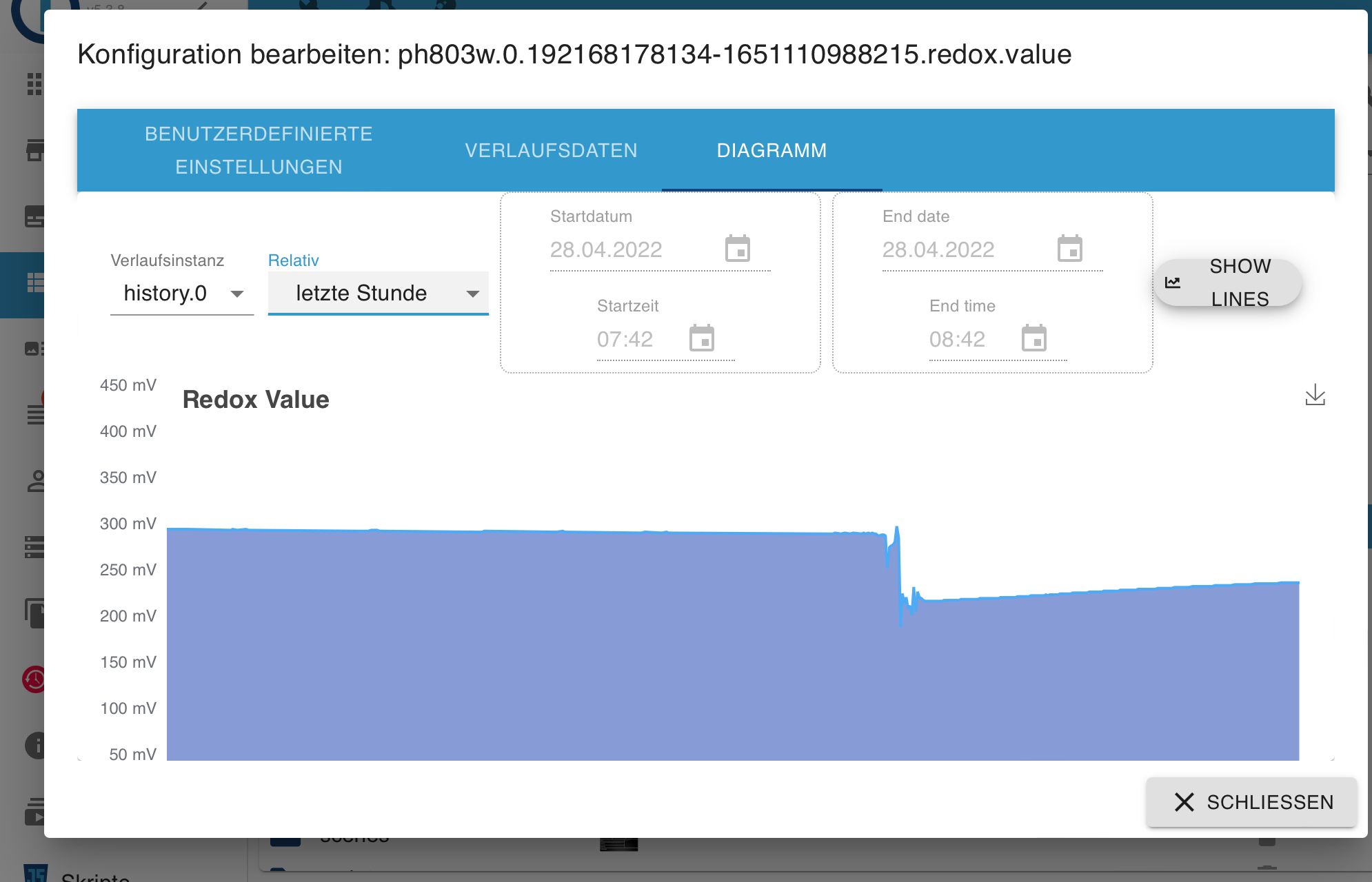The image size is (1372, 882).
Task: Open the End time picker icon
Action: pyautogui.click(x=1033, y=338)
